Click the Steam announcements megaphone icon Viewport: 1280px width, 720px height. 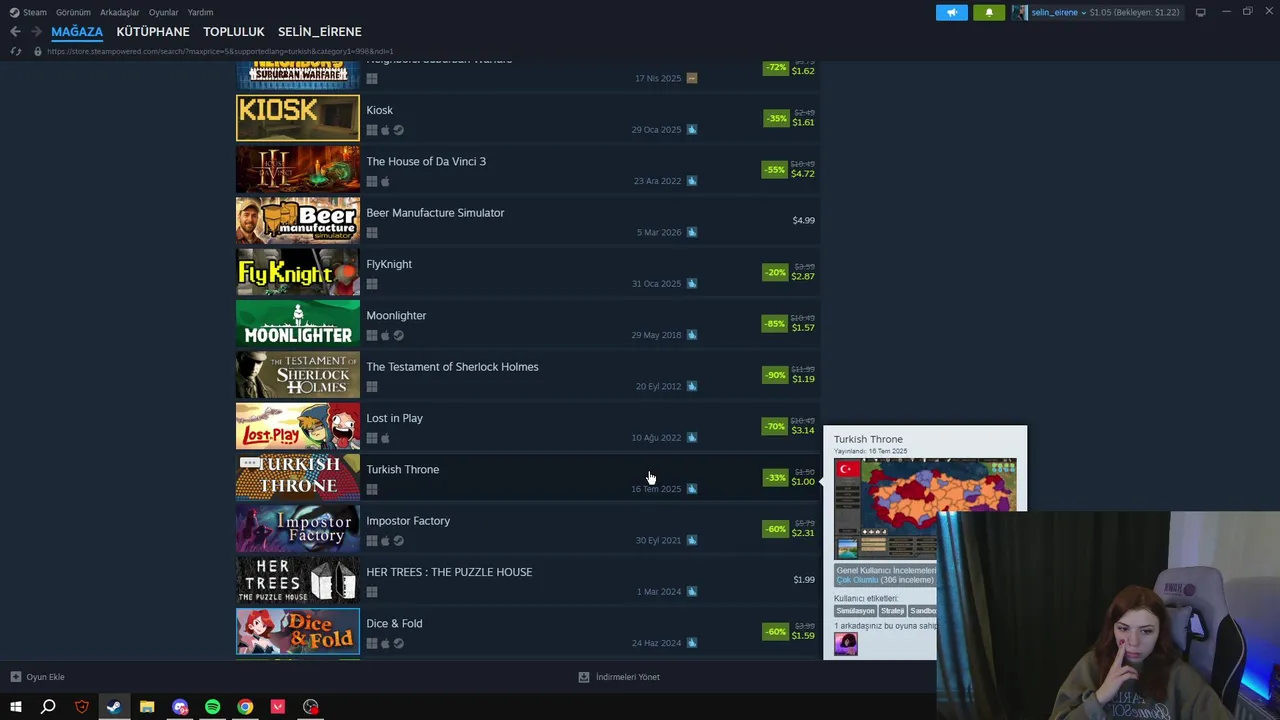(951, 12)
